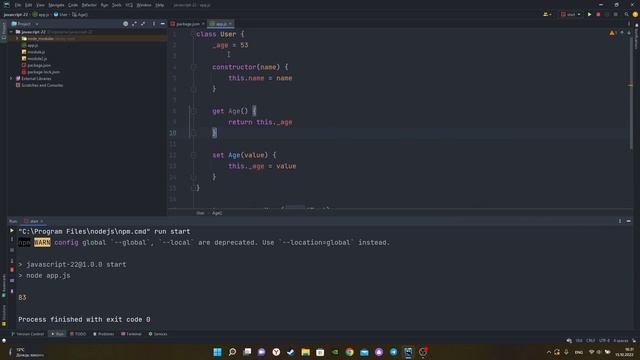Stop the running process with the red stop icon
640x360 pixels.
pyautogui.click(x=598, y=14)
